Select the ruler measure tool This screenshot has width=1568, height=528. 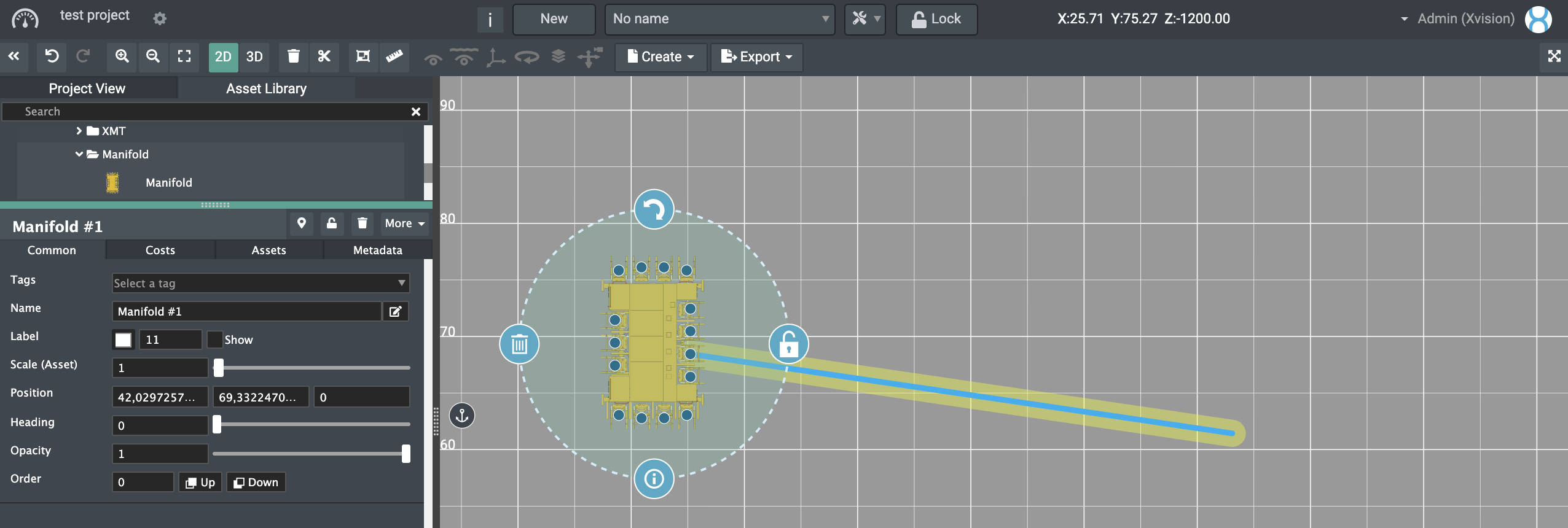(394, 56)
